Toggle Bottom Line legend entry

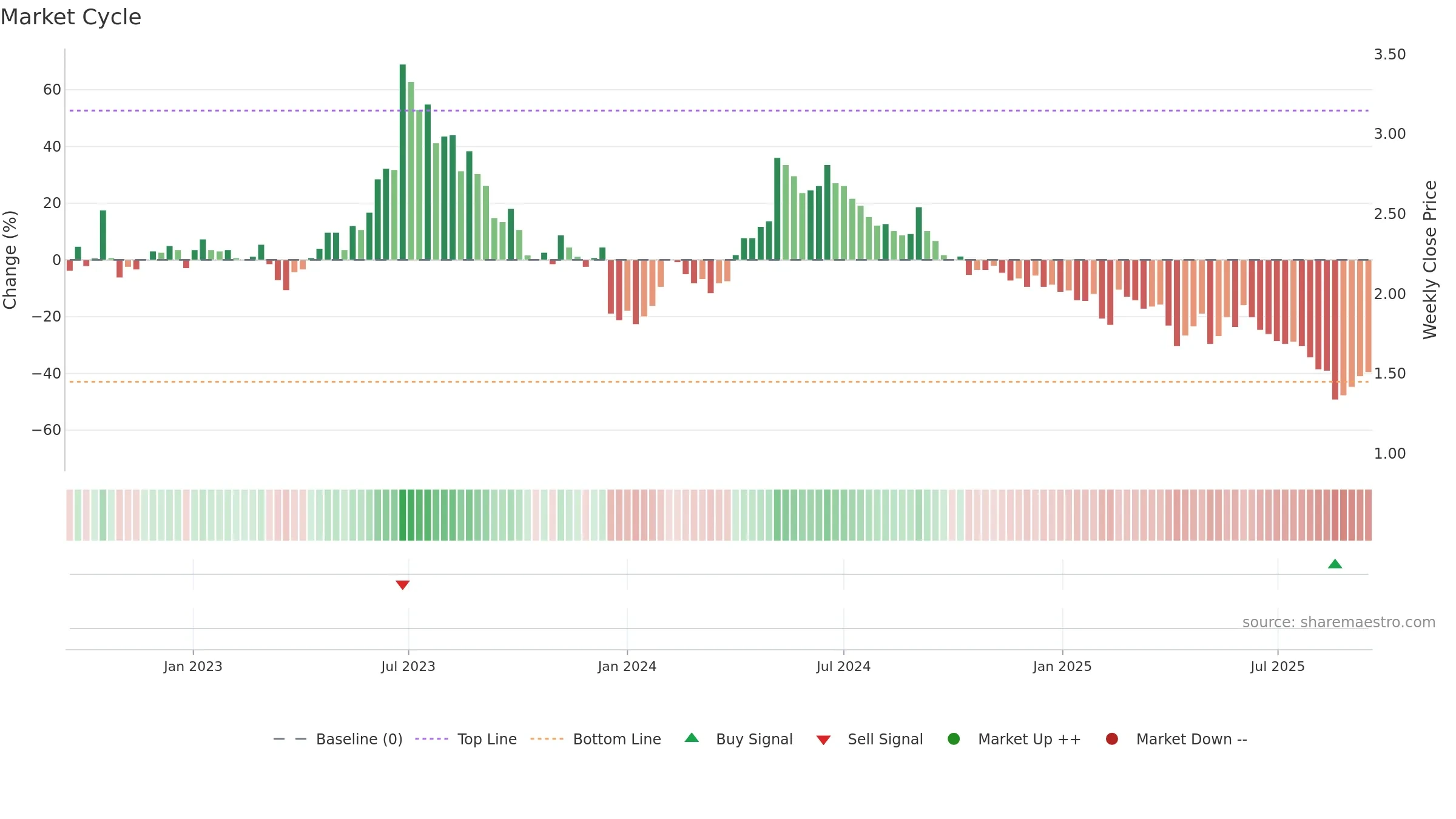point(596,739)
